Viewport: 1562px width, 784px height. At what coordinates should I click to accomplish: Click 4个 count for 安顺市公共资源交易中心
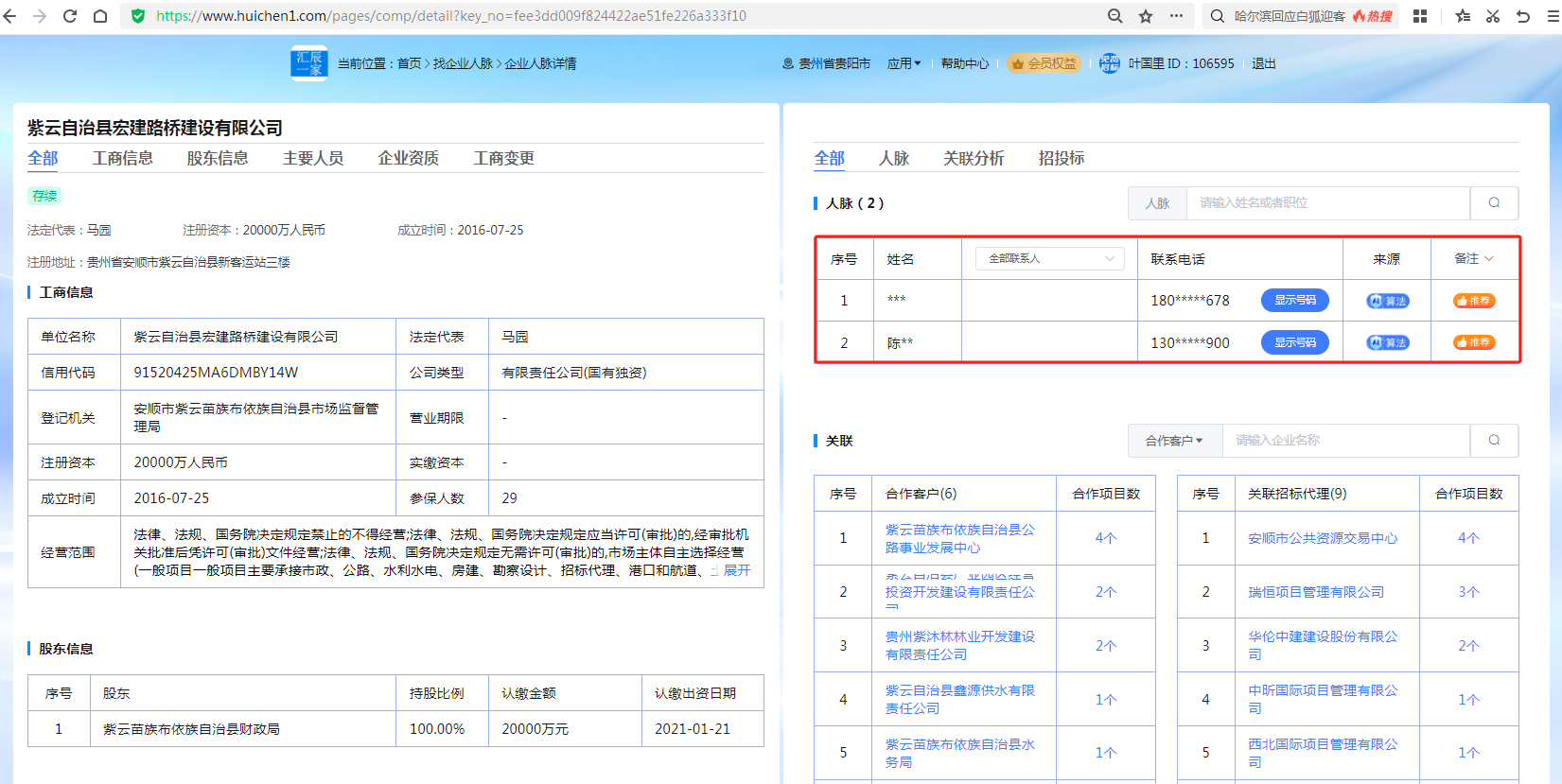click(1468, 538)
